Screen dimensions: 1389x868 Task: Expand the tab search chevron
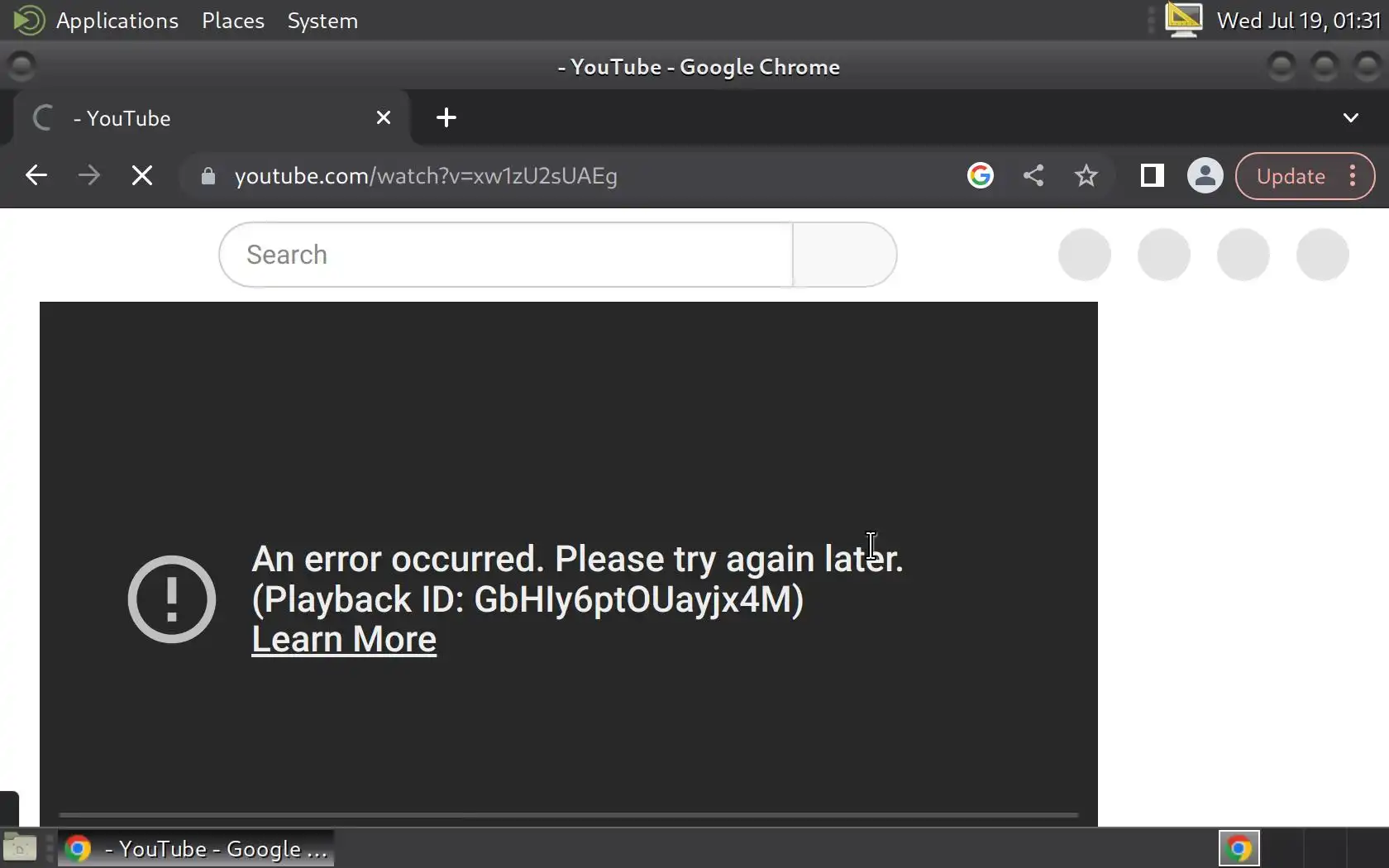point(1351,117)
